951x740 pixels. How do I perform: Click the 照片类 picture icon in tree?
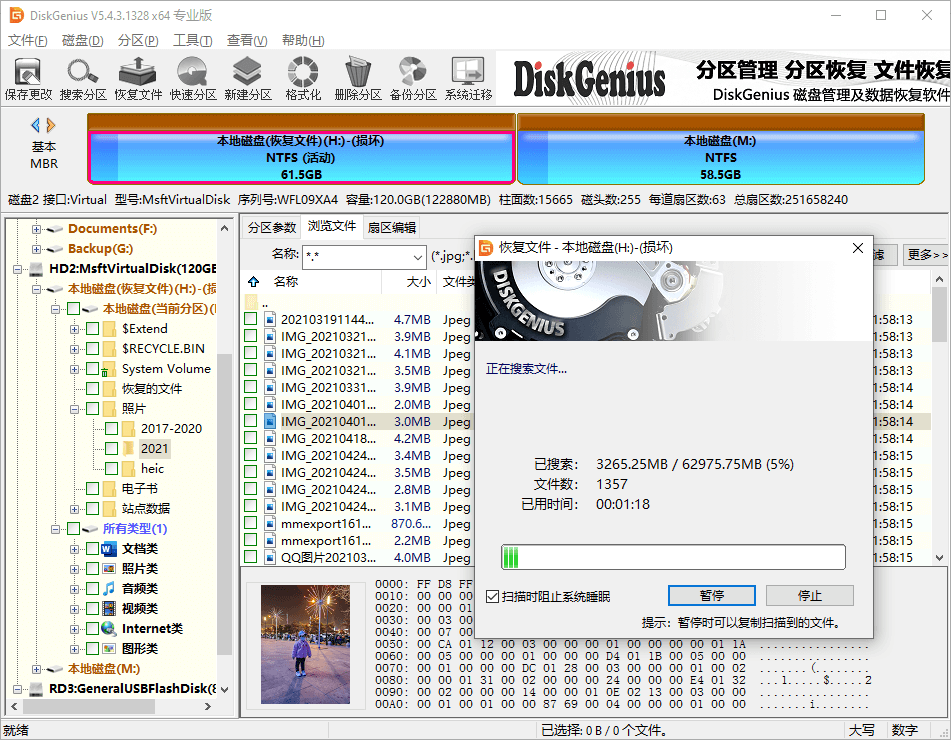[x=109, y=569]
